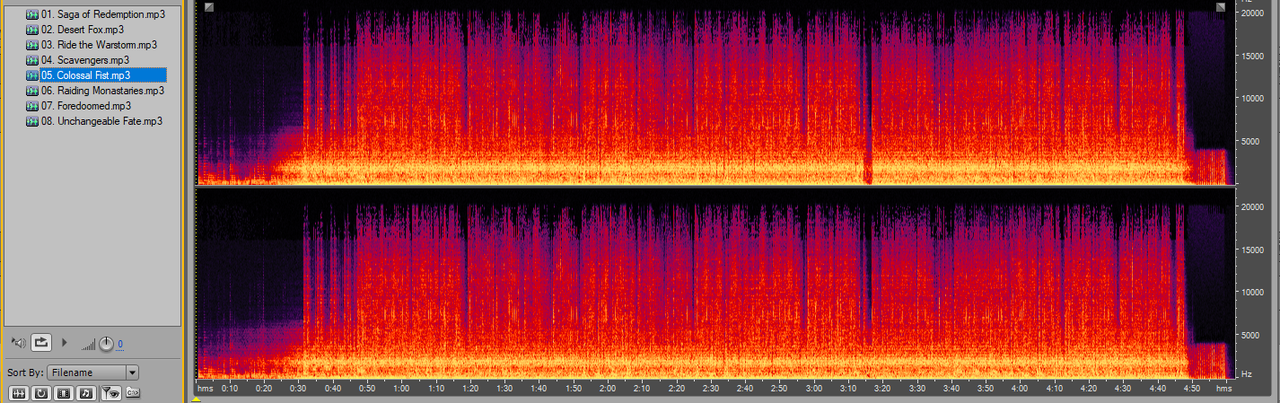Viewport: 1280px width, 403px height.
Task: Click the top-right fade-out handle
Action: 1220,7
